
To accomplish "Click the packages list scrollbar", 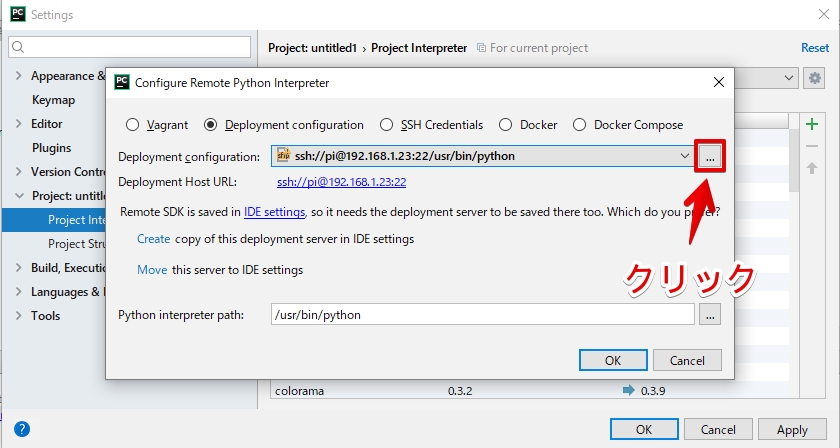I will [794, 159].
